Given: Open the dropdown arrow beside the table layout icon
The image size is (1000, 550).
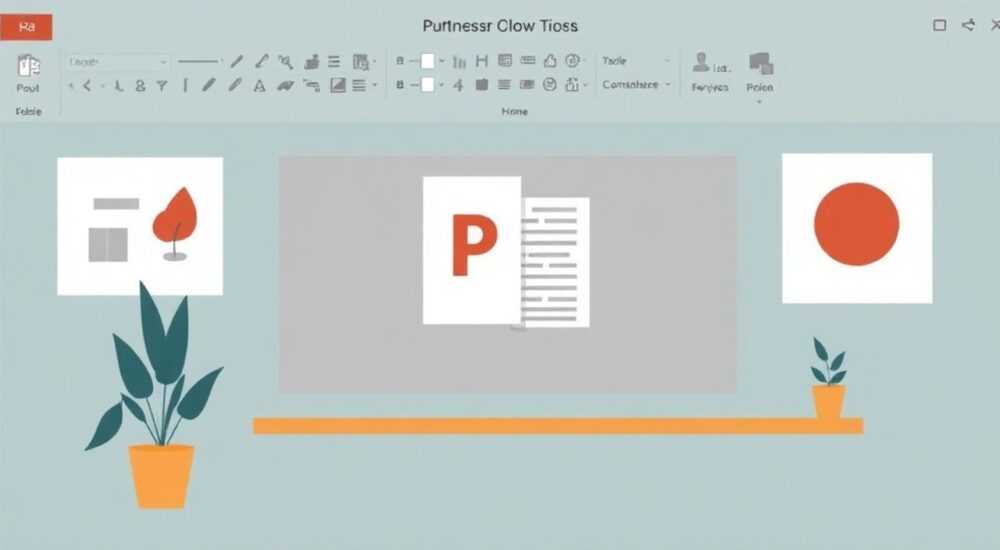Looking at the screenshot, I should 374,62.
